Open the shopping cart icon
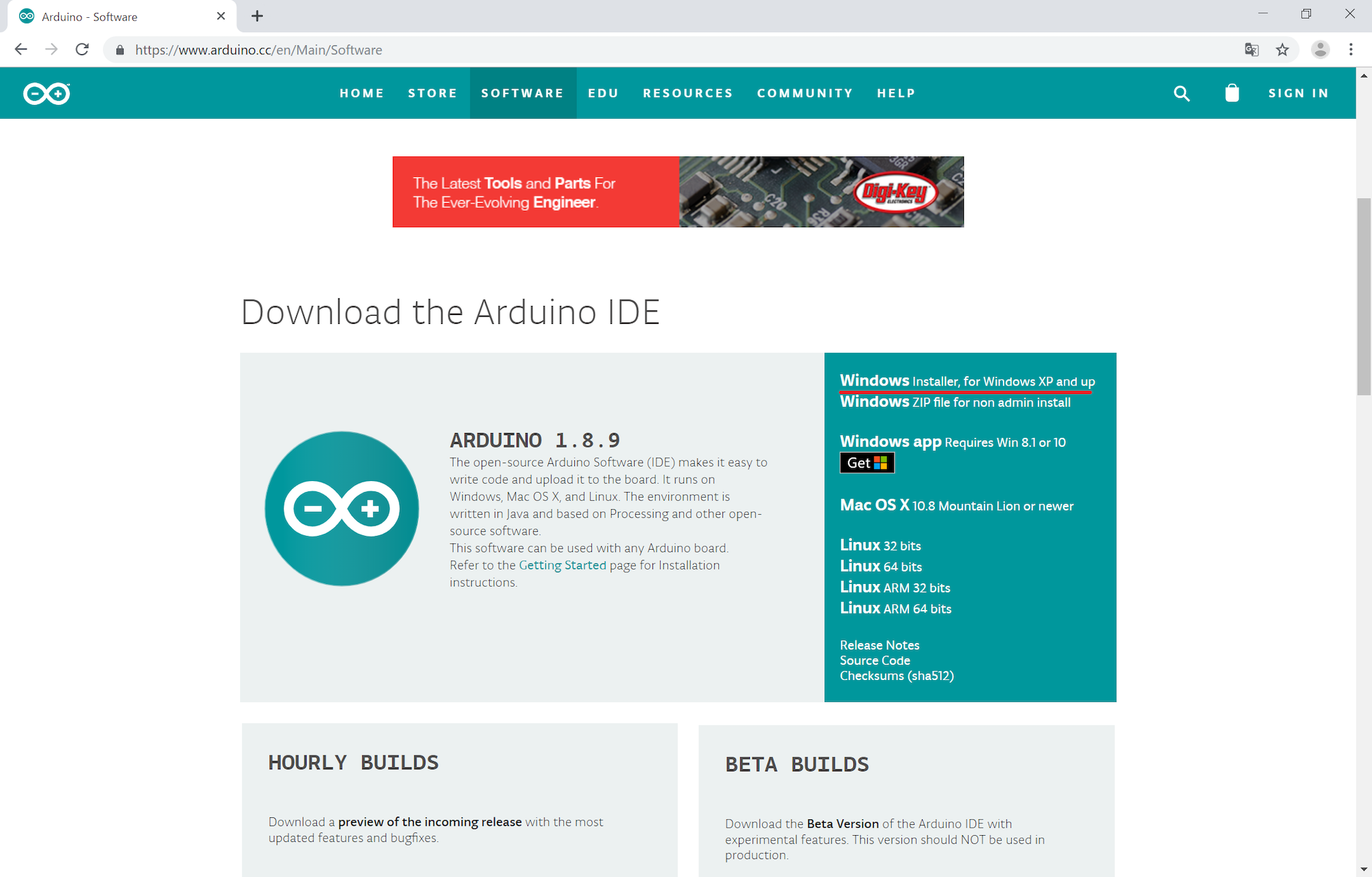Image resolution: width=1372 pixels, height=877 pixels. click(1232, 93)
